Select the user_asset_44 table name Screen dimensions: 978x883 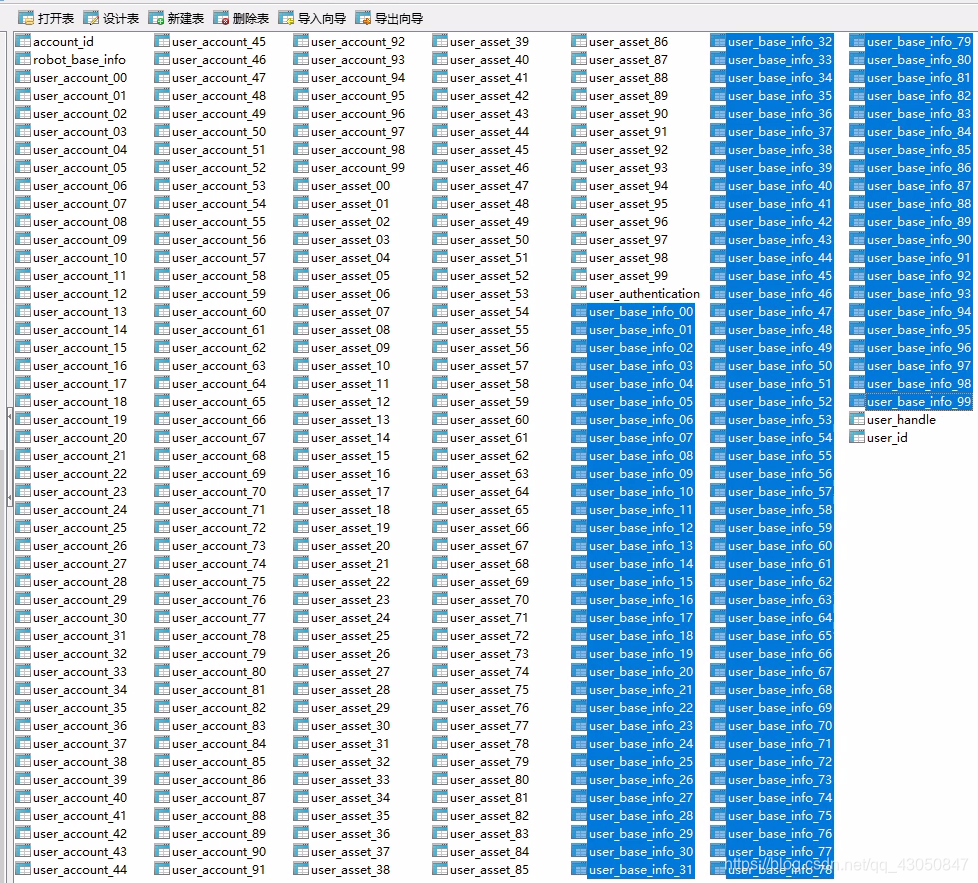tap(490, 132)
